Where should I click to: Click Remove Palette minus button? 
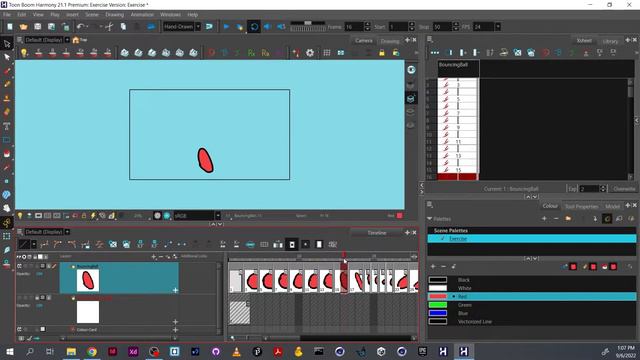tap(556, 219)
